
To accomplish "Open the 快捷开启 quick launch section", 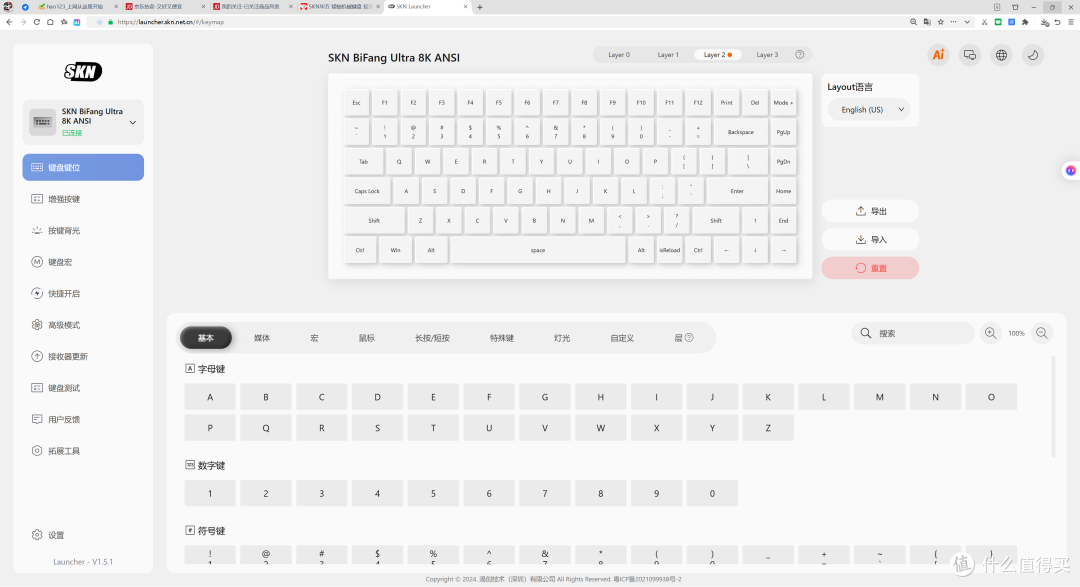I will [83, 294].
